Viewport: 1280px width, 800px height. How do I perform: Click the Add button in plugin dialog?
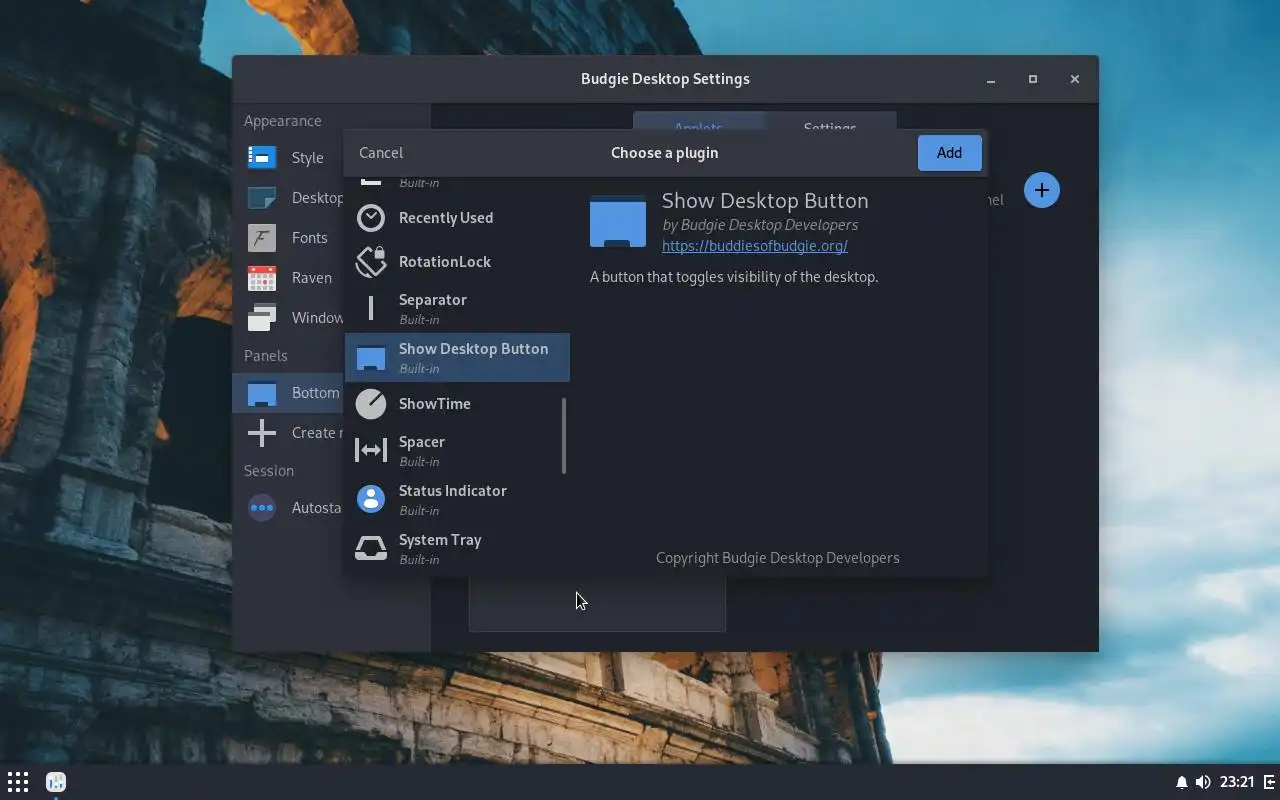click(x=949, y=153)
